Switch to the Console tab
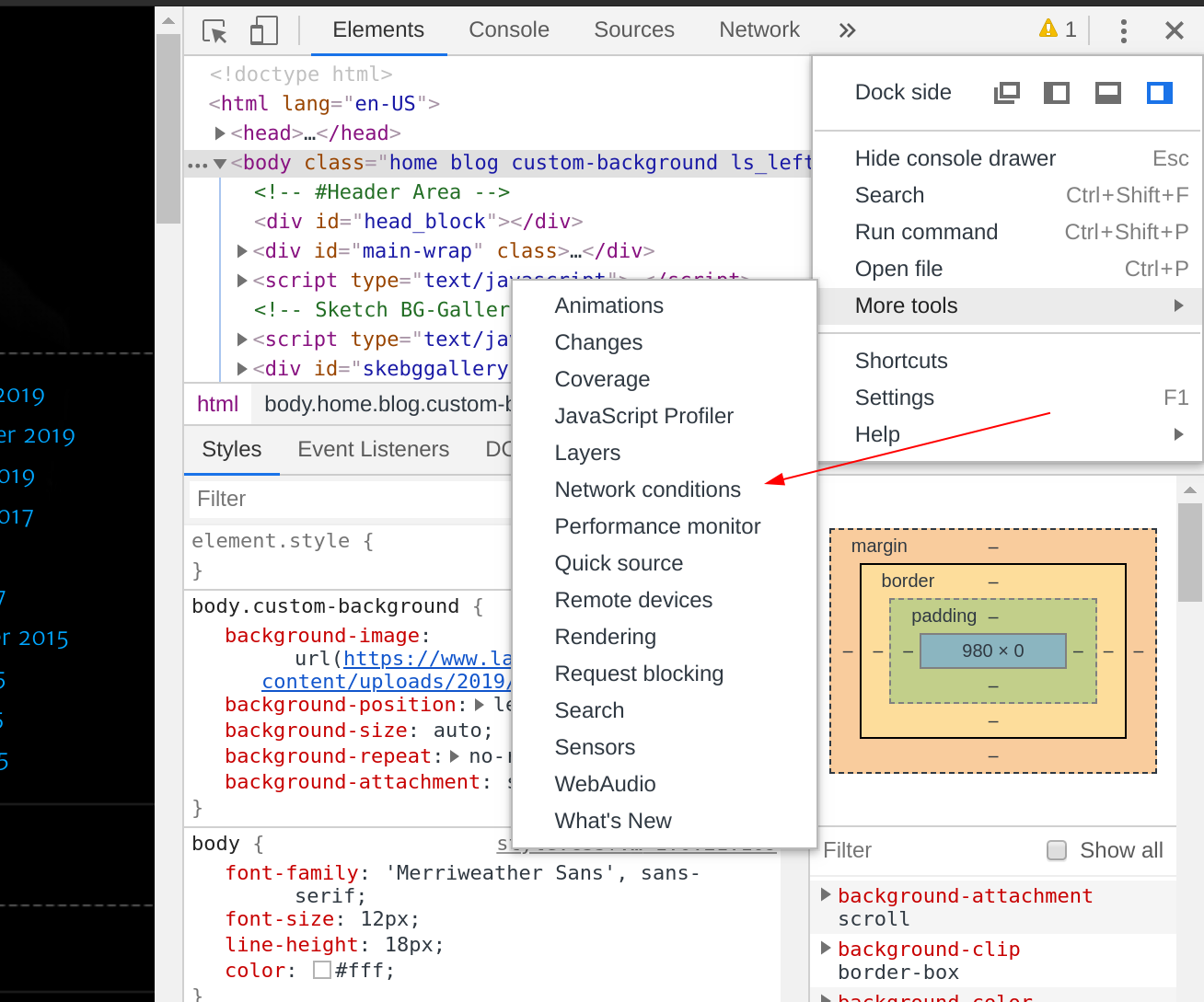Screen dimensions: 1204x1002 pyautogui.click(x=508, y=29)
